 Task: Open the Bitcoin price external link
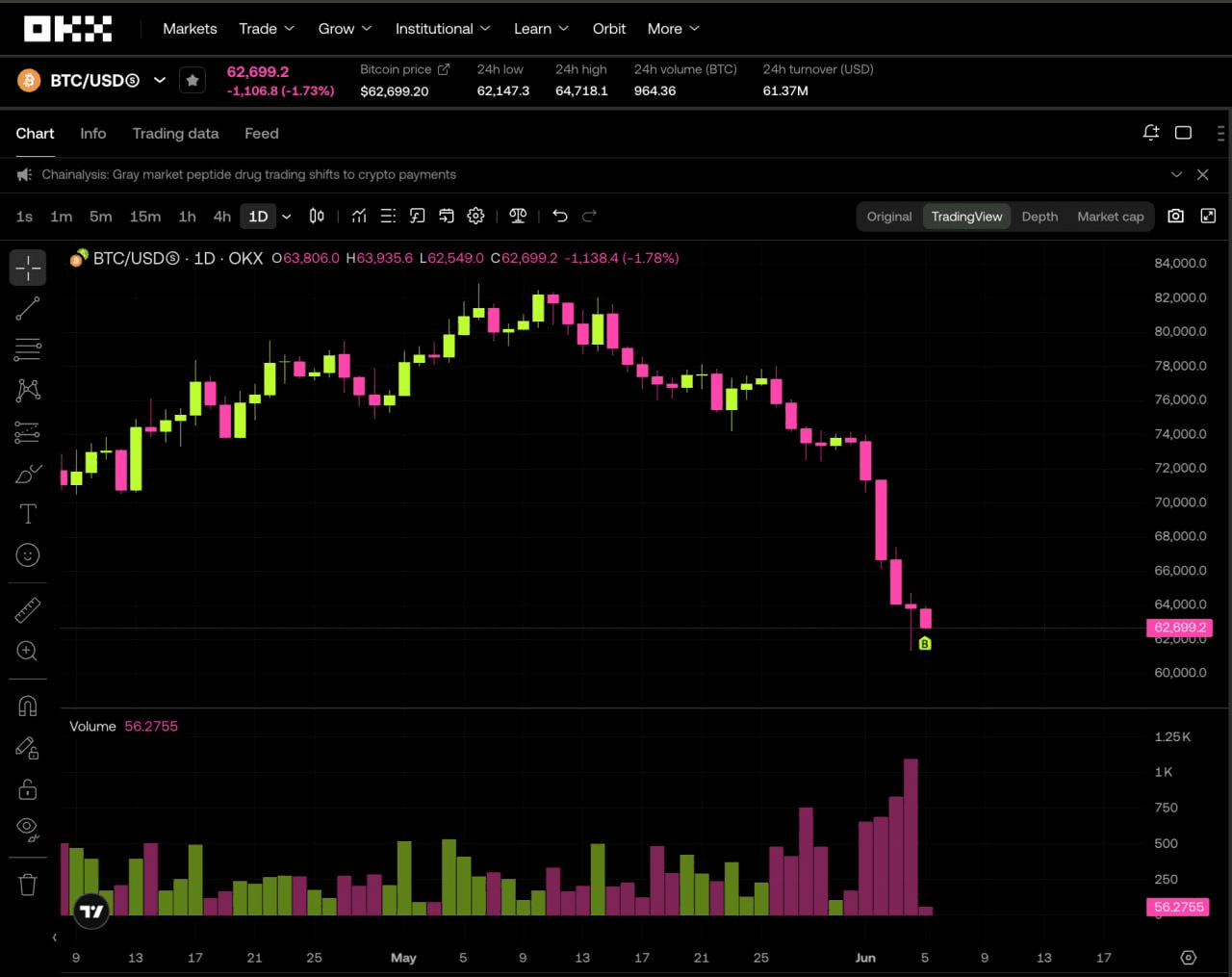[444, 69]
